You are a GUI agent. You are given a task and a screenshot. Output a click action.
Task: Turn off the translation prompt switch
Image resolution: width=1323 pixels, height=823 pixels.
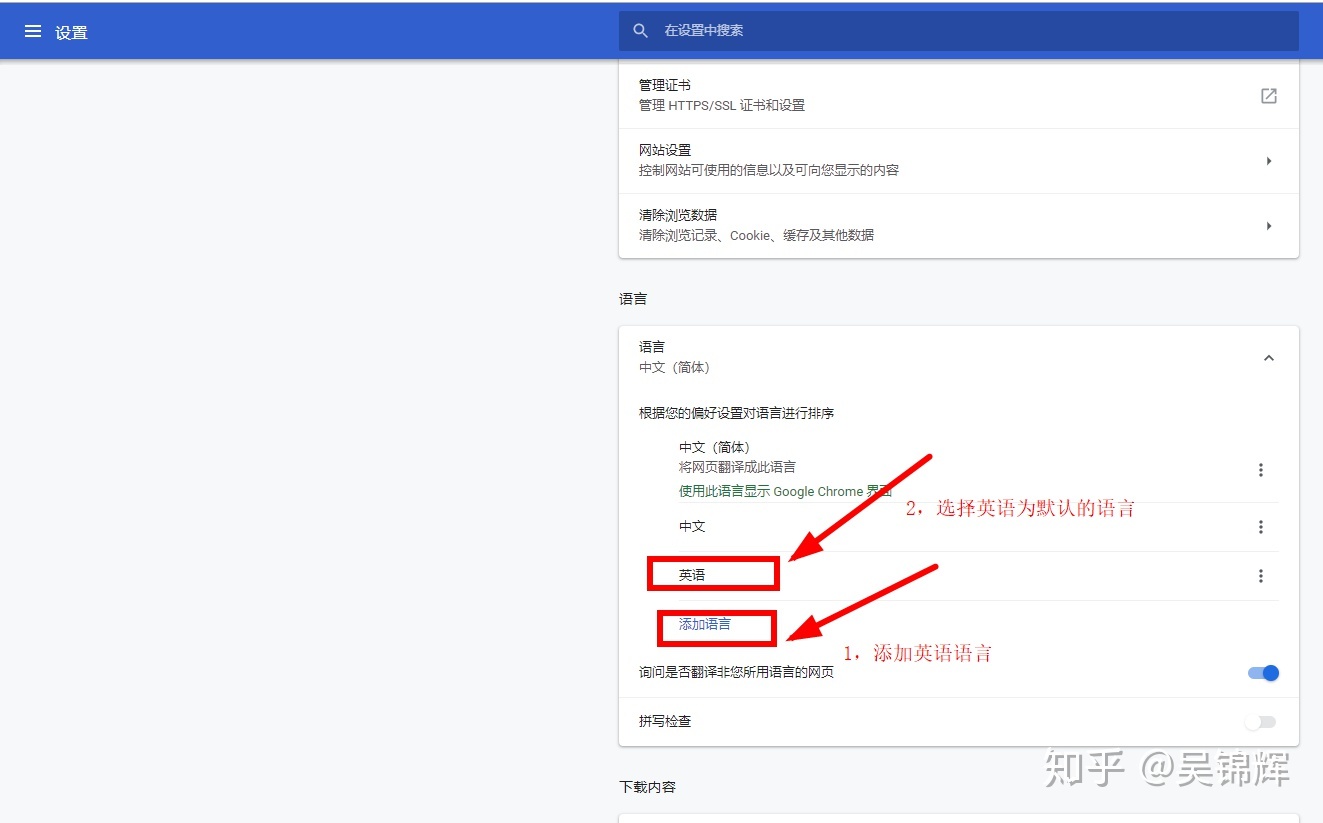pyautogui.click(x=1262, y=673)
